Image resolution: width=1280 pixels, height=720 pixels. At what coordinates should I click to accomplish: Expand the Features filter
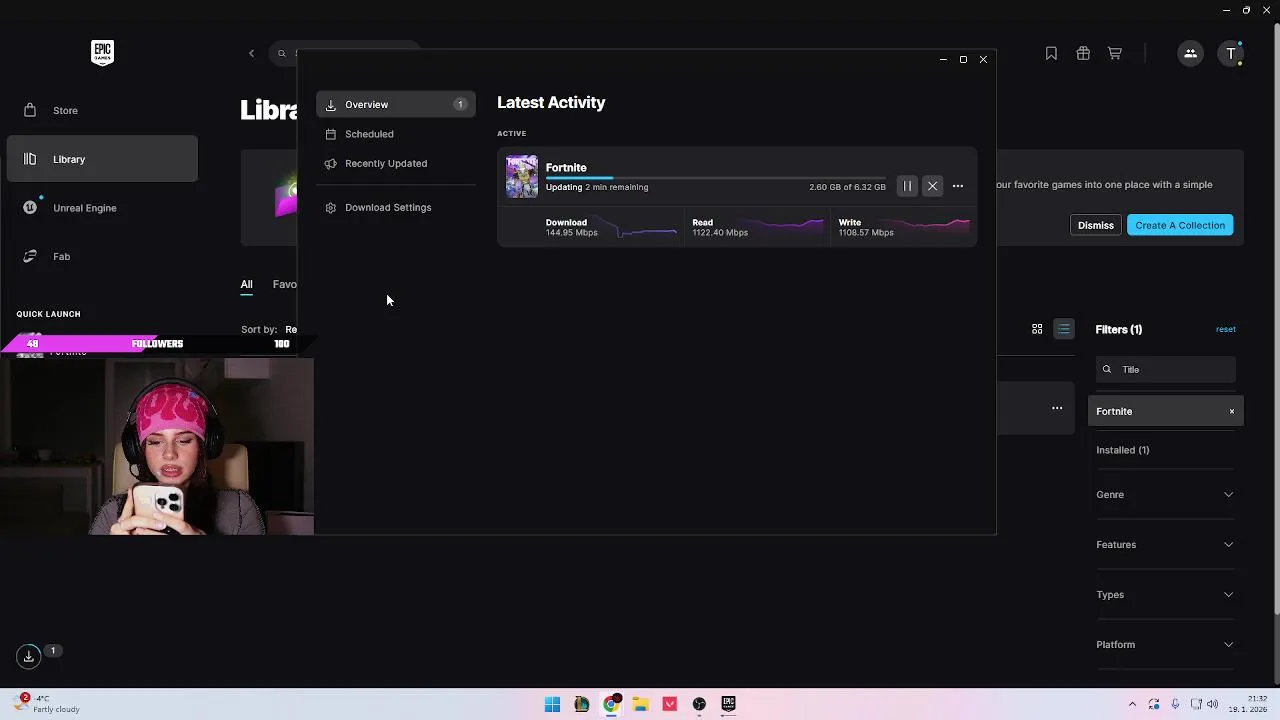pyautogui.click(x=1165, y=544)
